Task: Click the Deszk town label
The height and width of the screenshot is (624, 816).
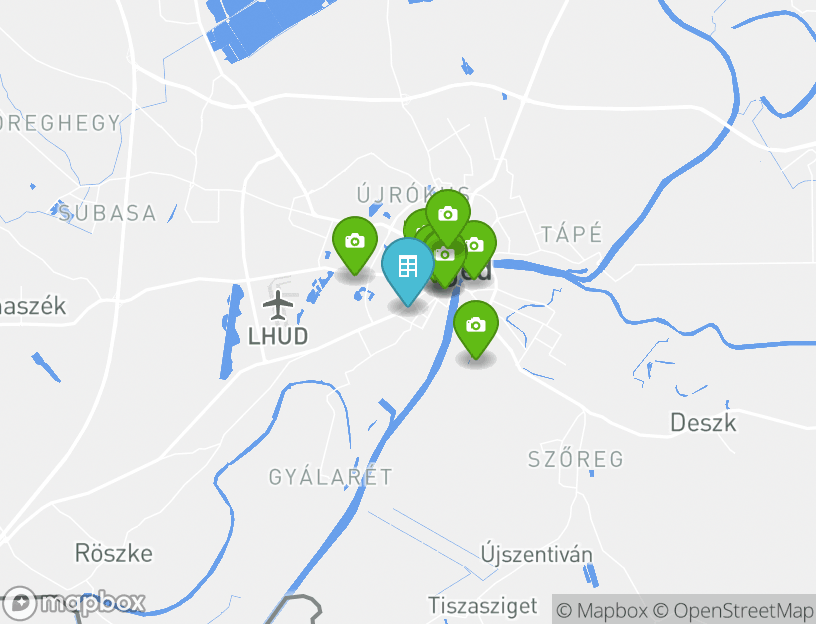Action: (x=703, y=423)
